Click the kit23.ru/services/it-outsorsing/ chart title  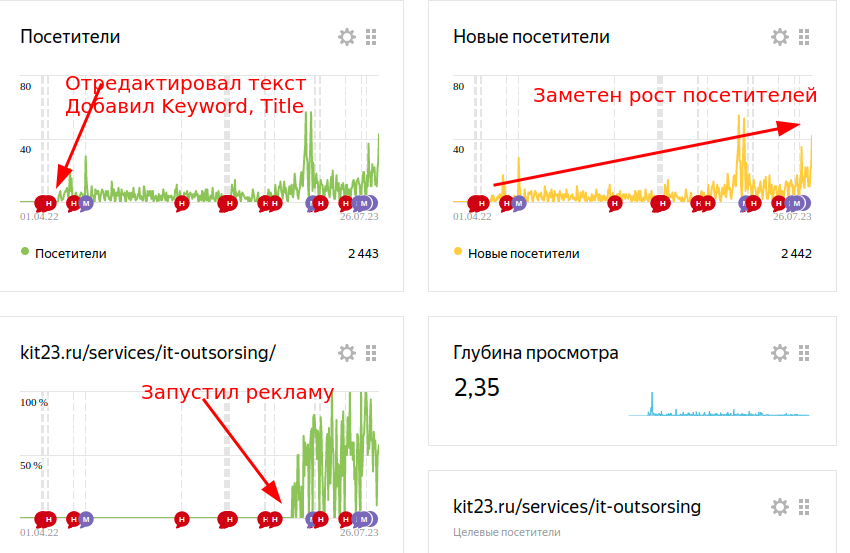(x=148, y=353)
